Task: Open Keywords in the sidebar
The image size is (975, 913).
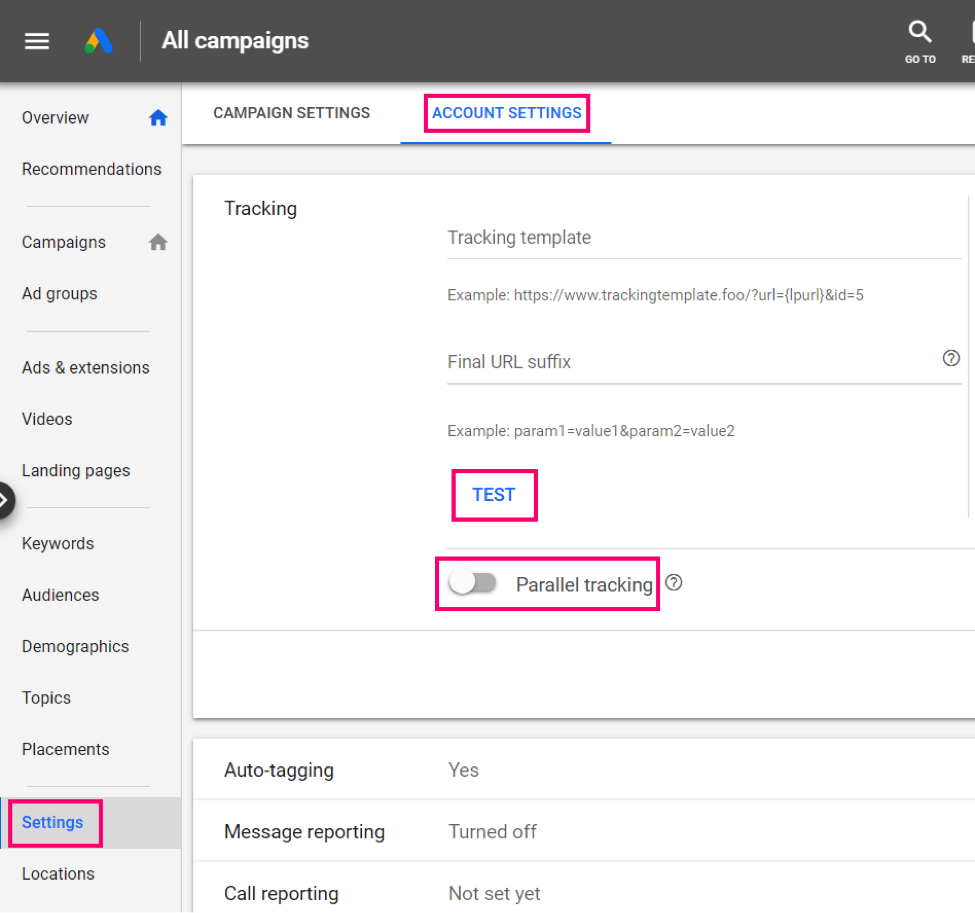Action: [x=57, y=543]
